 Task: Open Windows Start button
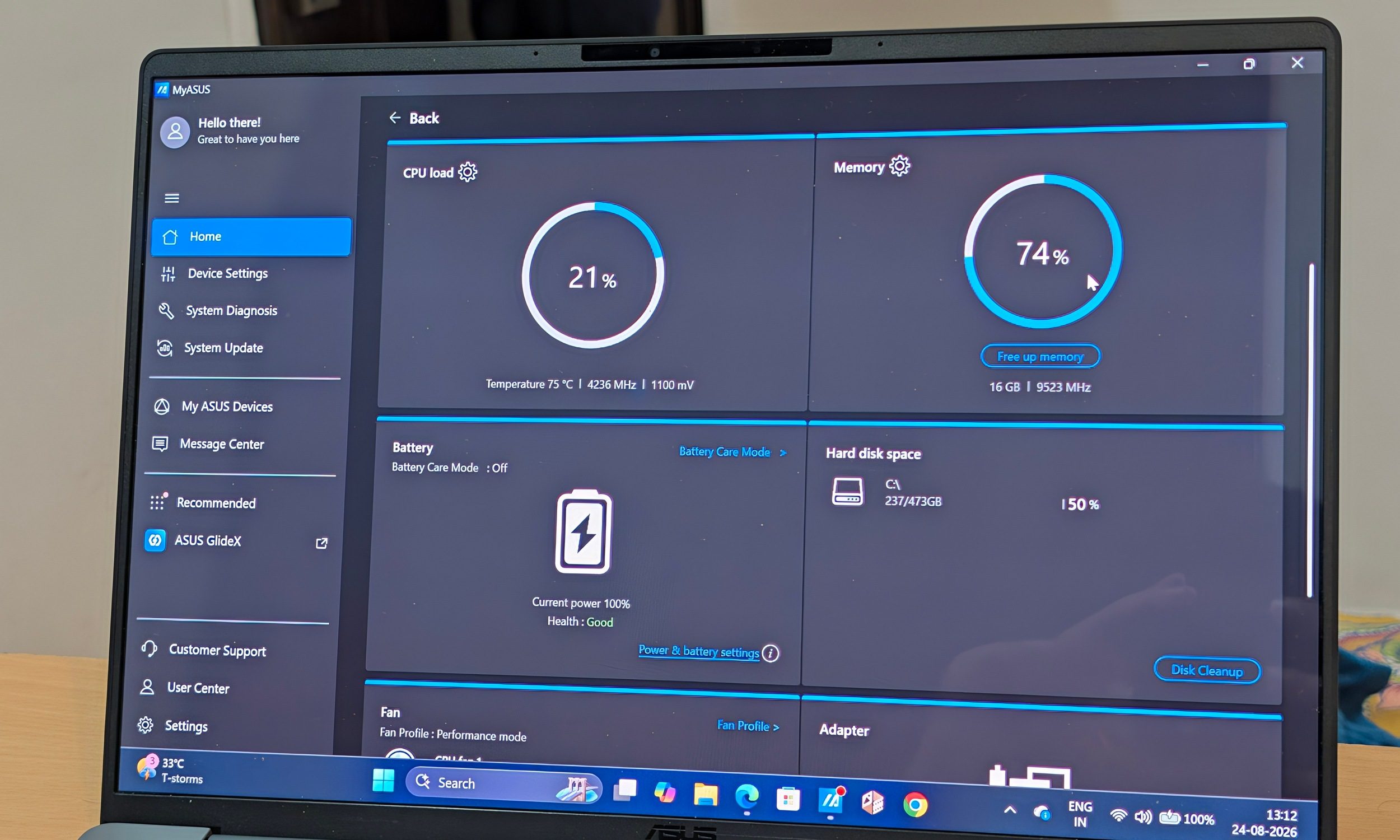pyautogui.click(x=383, y=781)
